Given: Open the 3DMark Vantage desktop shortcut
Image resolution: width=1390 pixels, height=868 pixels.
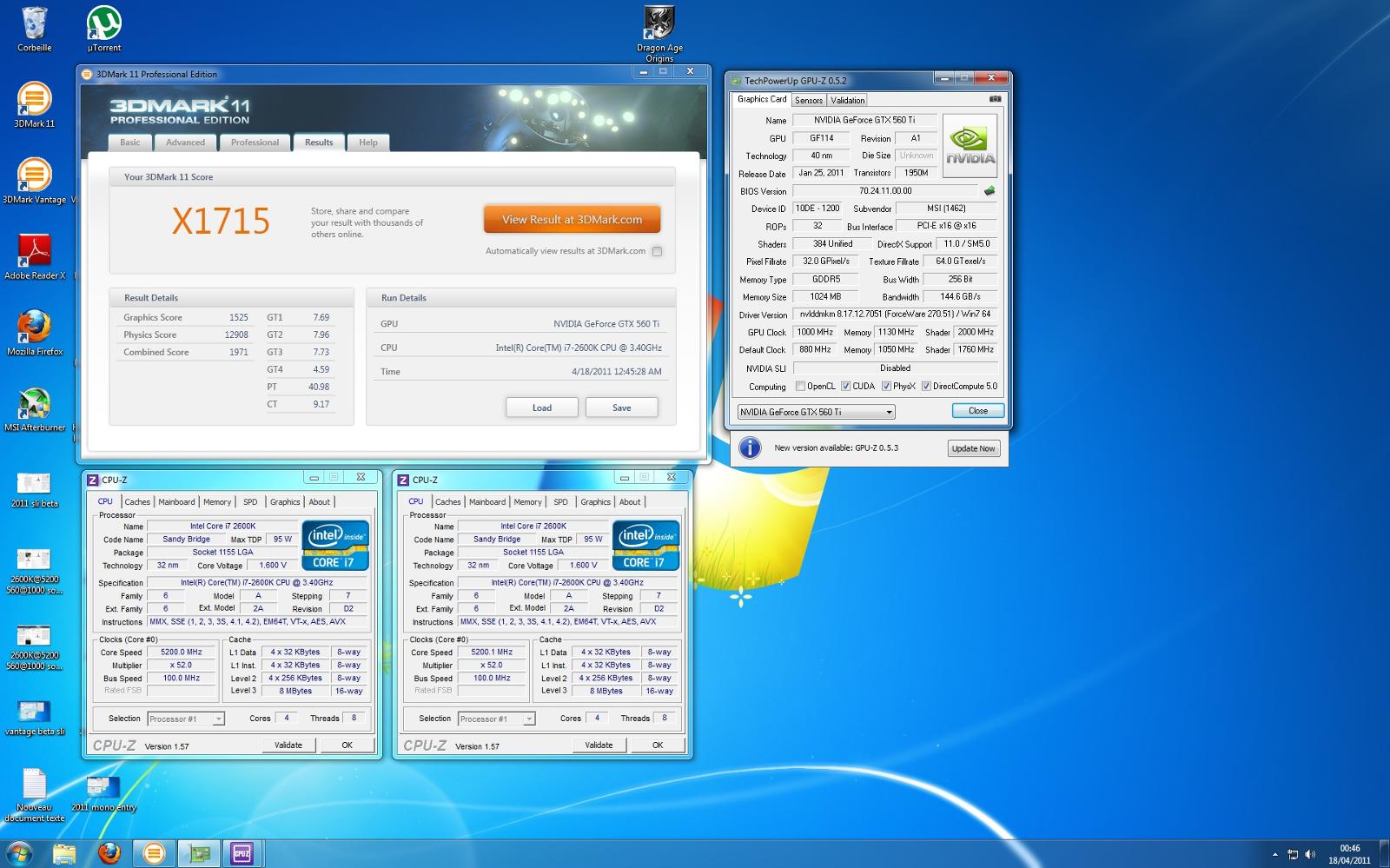Looking at the screenshot, I should [x=34, y=181].
